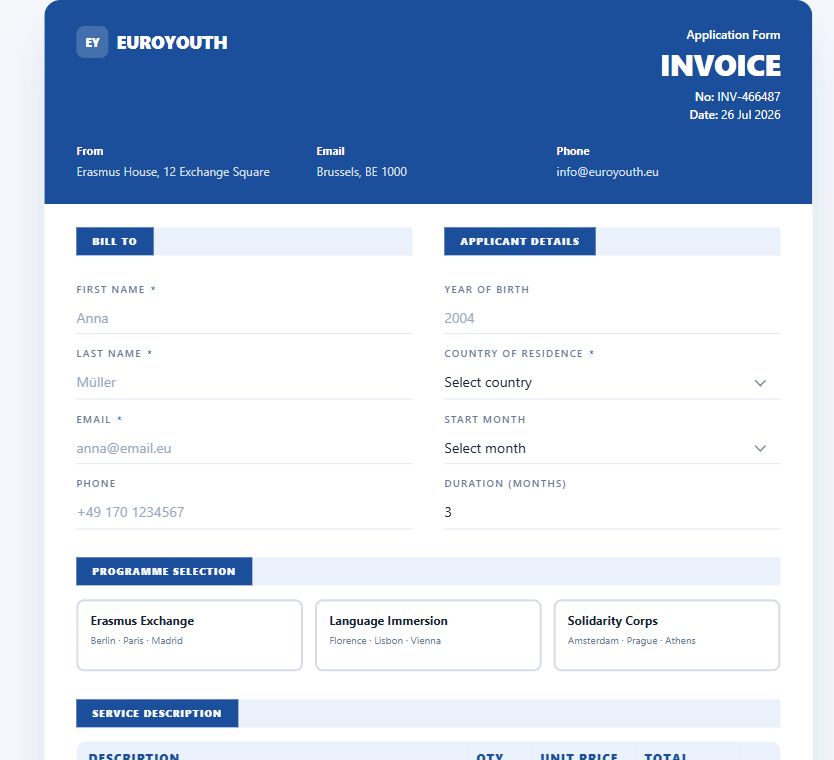Click the SERVICE DESCRIPTION section header
Image resolution: width=834 pixels, height=760 pixels.
click(157, 714)
